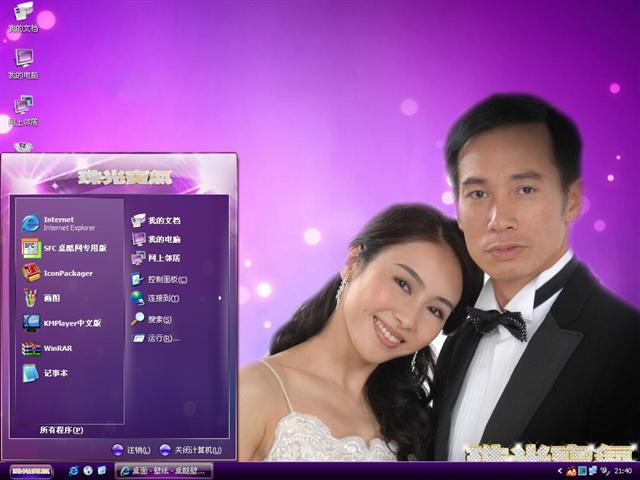The image size is (640, 480).
Task: Click show desktop quick launch icon
Action: (x=102, y=471)
